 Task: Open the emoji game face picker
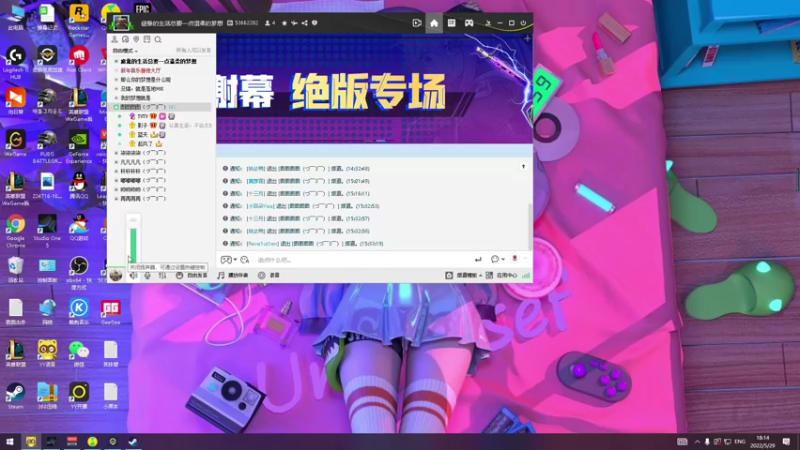(x=226, y=260)
